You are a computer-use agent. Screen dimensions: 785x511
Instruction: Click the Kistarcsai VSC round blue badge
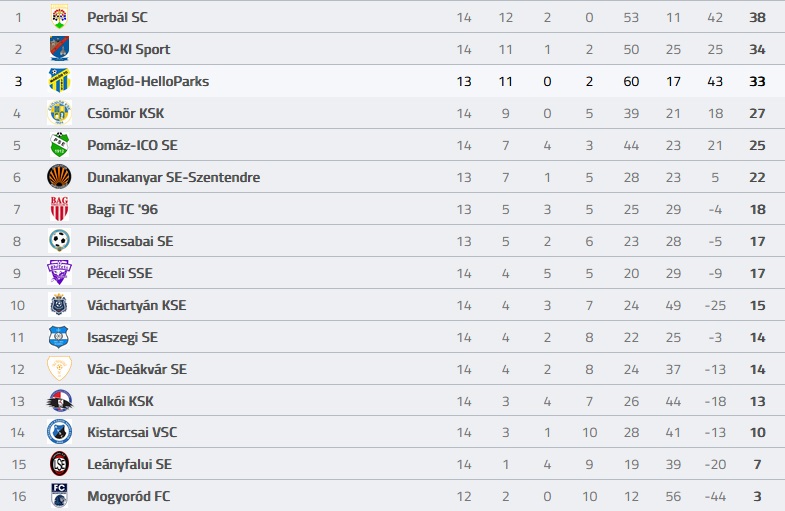click(x=59, y=432)
